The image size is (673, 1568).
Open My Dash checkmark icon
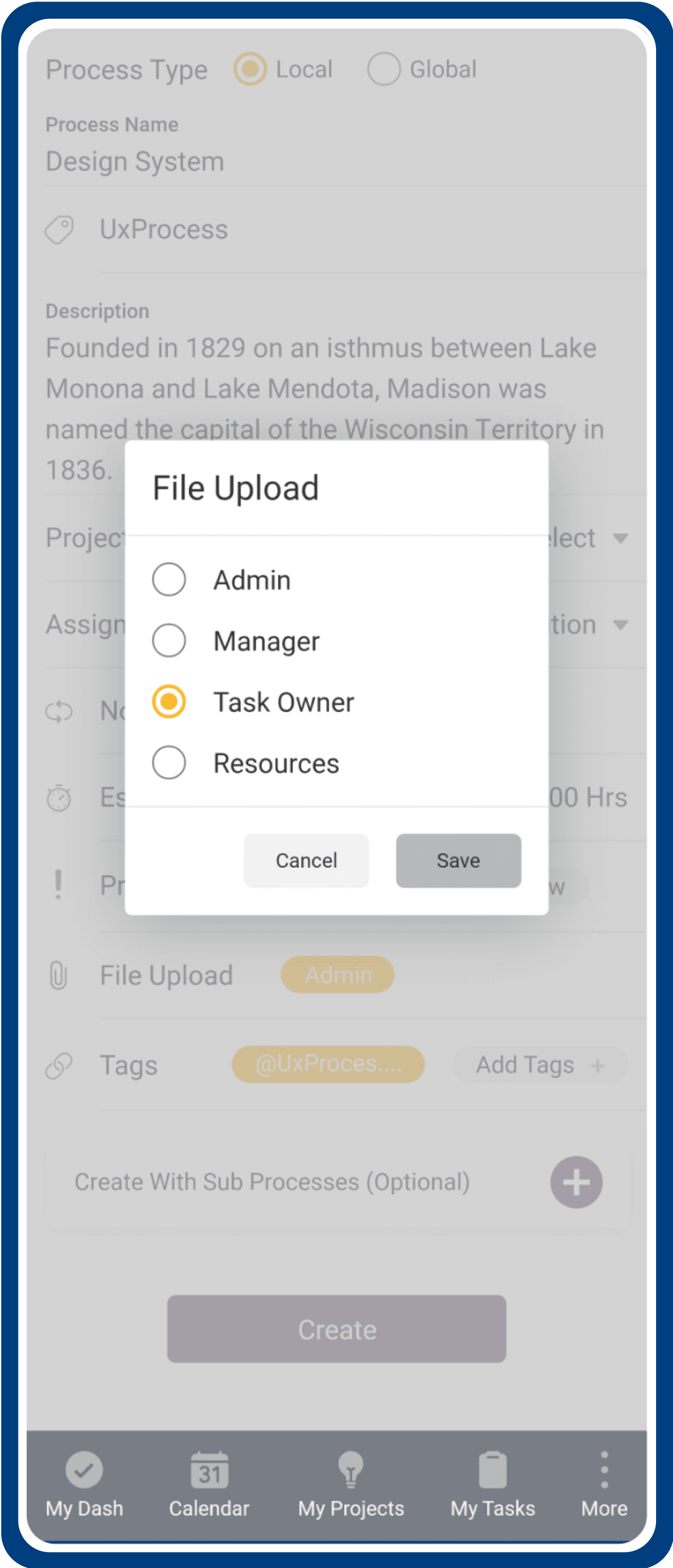[84, 1470]
